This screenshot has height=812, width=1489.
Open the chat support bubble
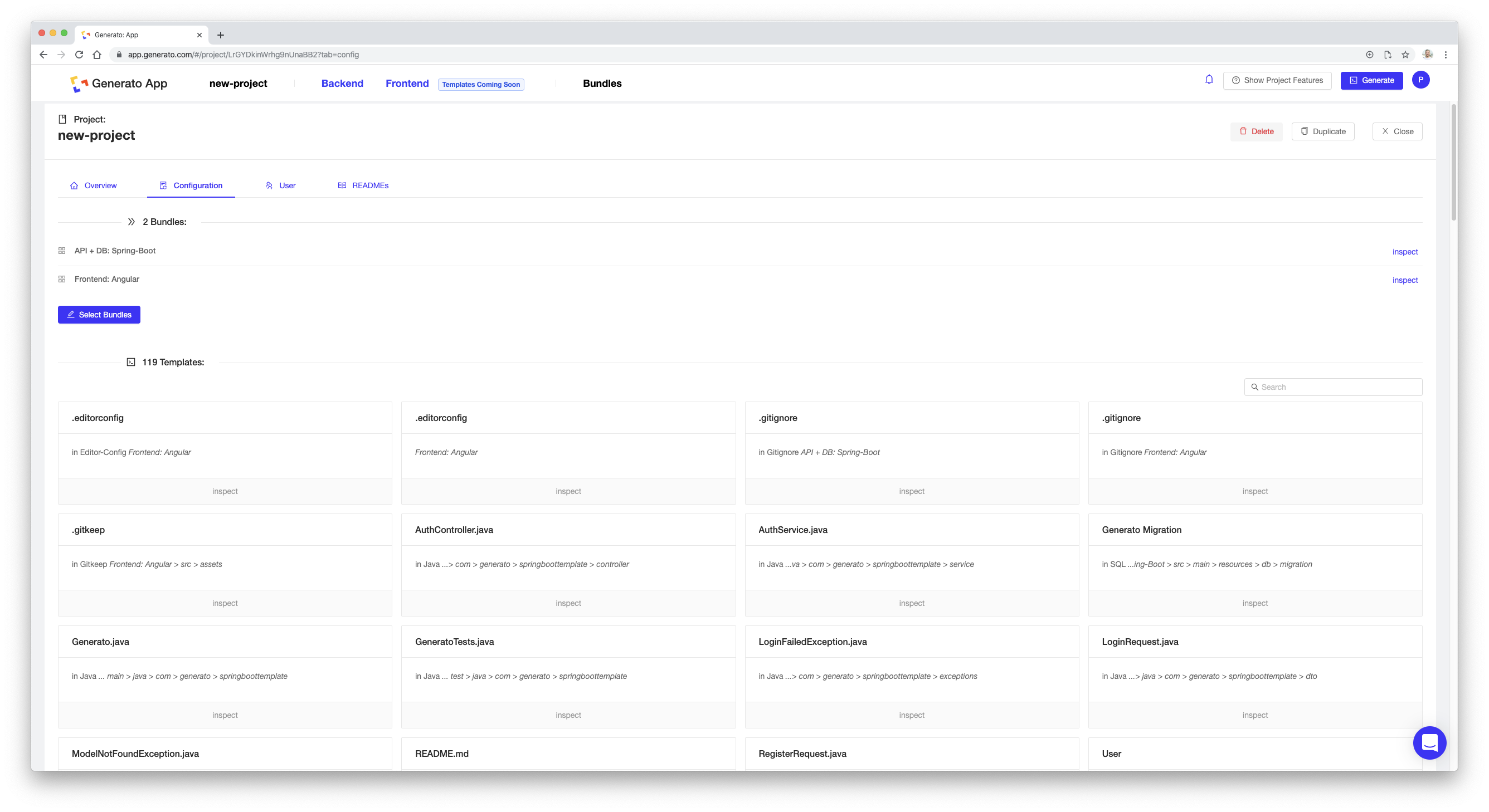click(x=1429, y=743)
